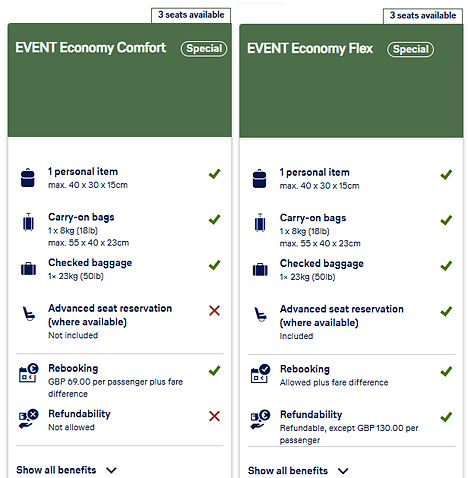Screen dimensions: 468x478
Task: Click the rebooking calendar icon in Economy Flex
Action: 260,374
